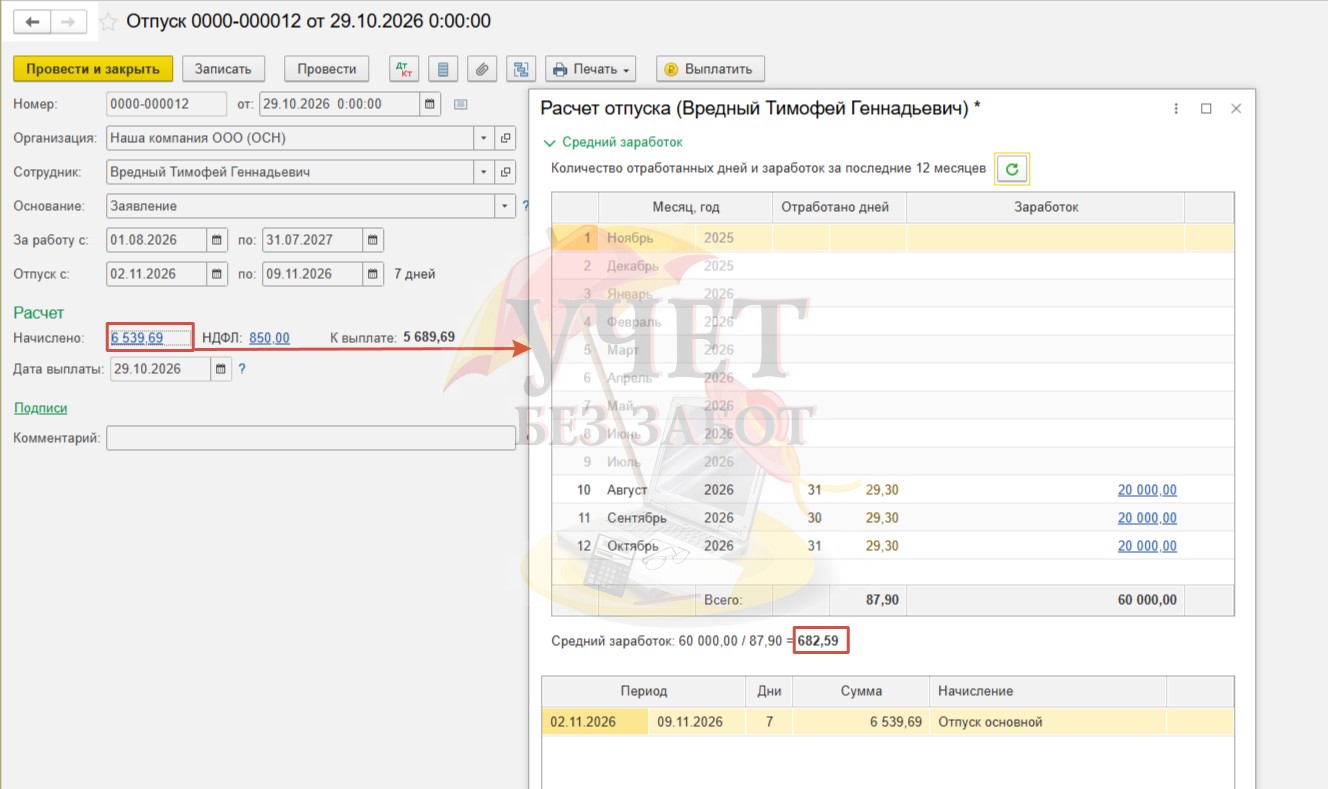Expand the Основание dropdown list
Image resolution: width=1328 pixels, height=789 pixels.
506,206
